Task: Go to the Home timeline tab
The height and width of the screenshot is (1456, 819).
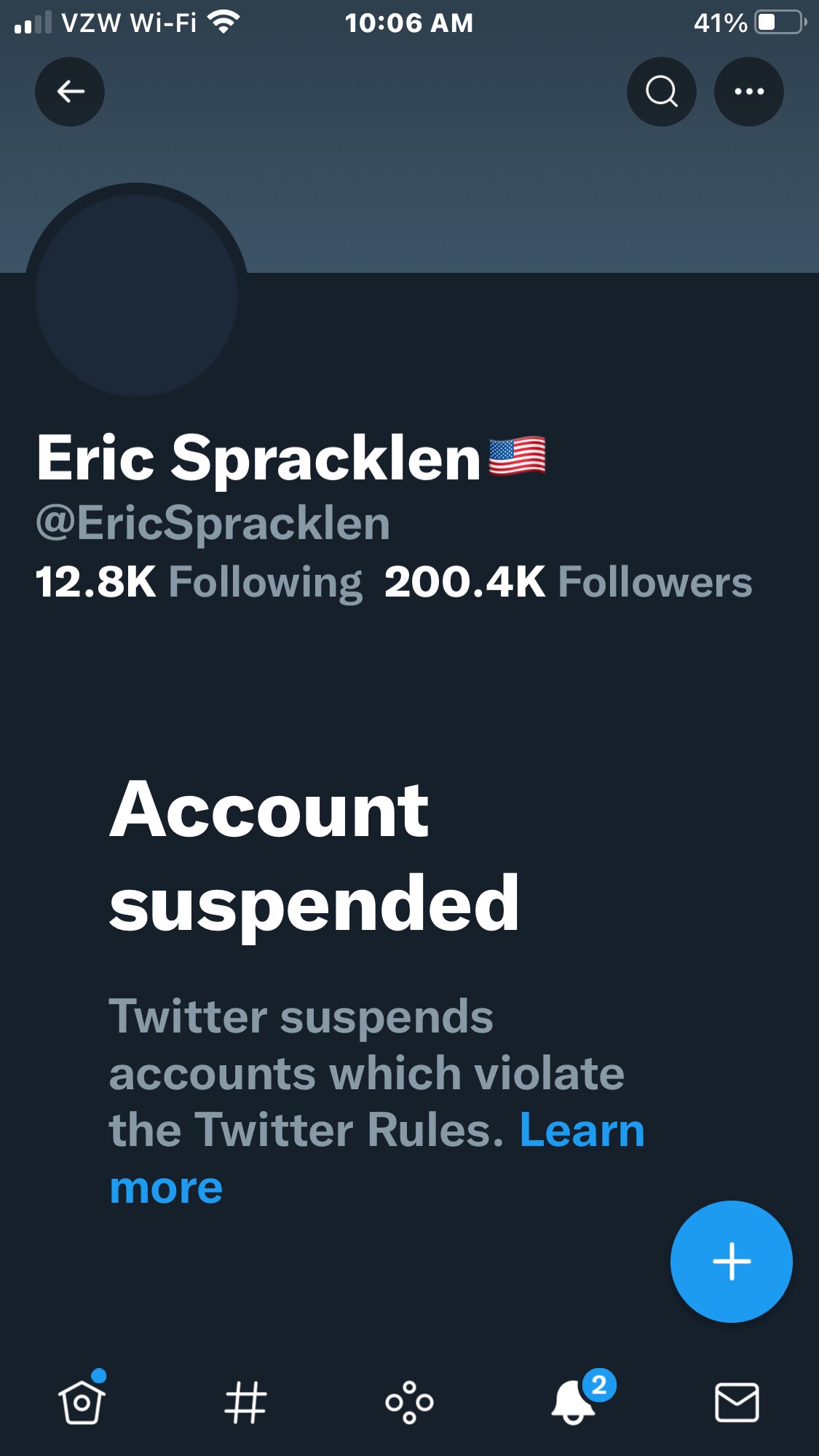Action: click(82, 1403)
